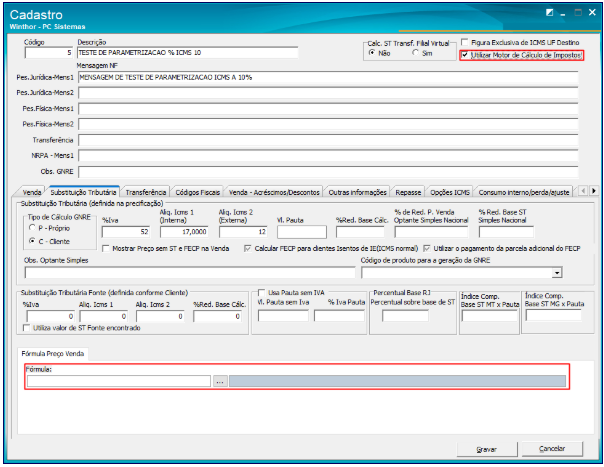Click the gray formula result display bar
The image size is (604, 467).
(398, 381)
